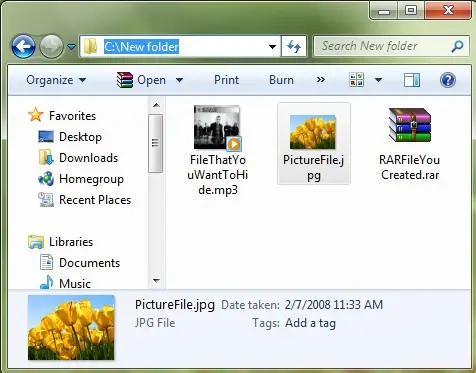The image size is (476, 373).
Task: Click the JPG File type text
Action: pyautogui.click(x=155, y=323)
